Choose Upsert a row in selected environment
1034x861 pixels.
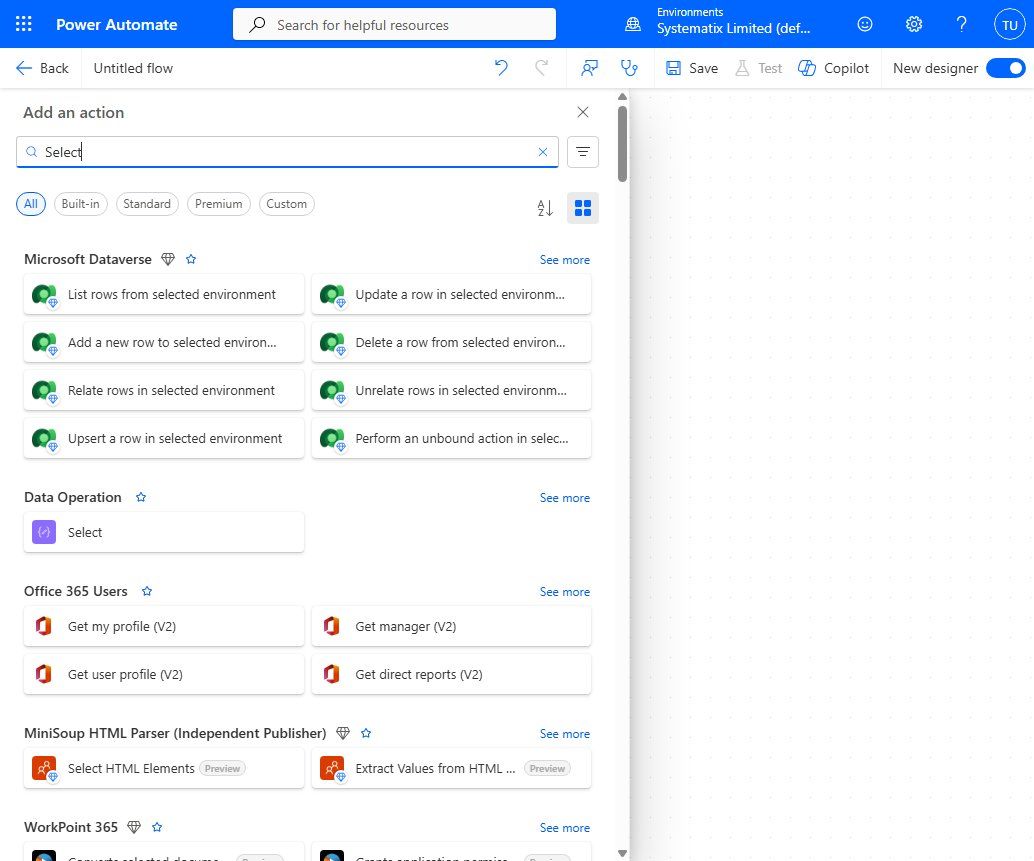coord(164,438)
